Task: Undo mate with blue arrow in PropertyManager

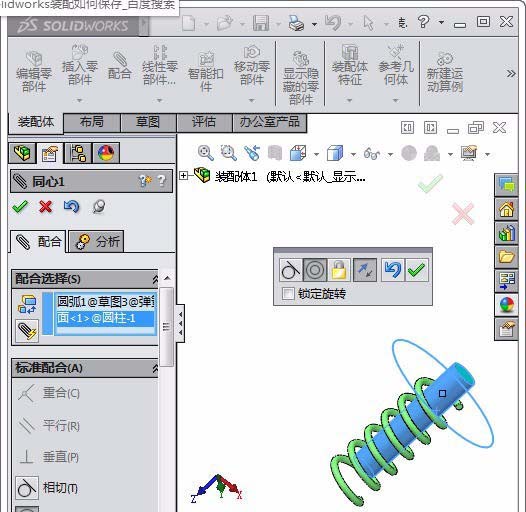Action: 71,206
